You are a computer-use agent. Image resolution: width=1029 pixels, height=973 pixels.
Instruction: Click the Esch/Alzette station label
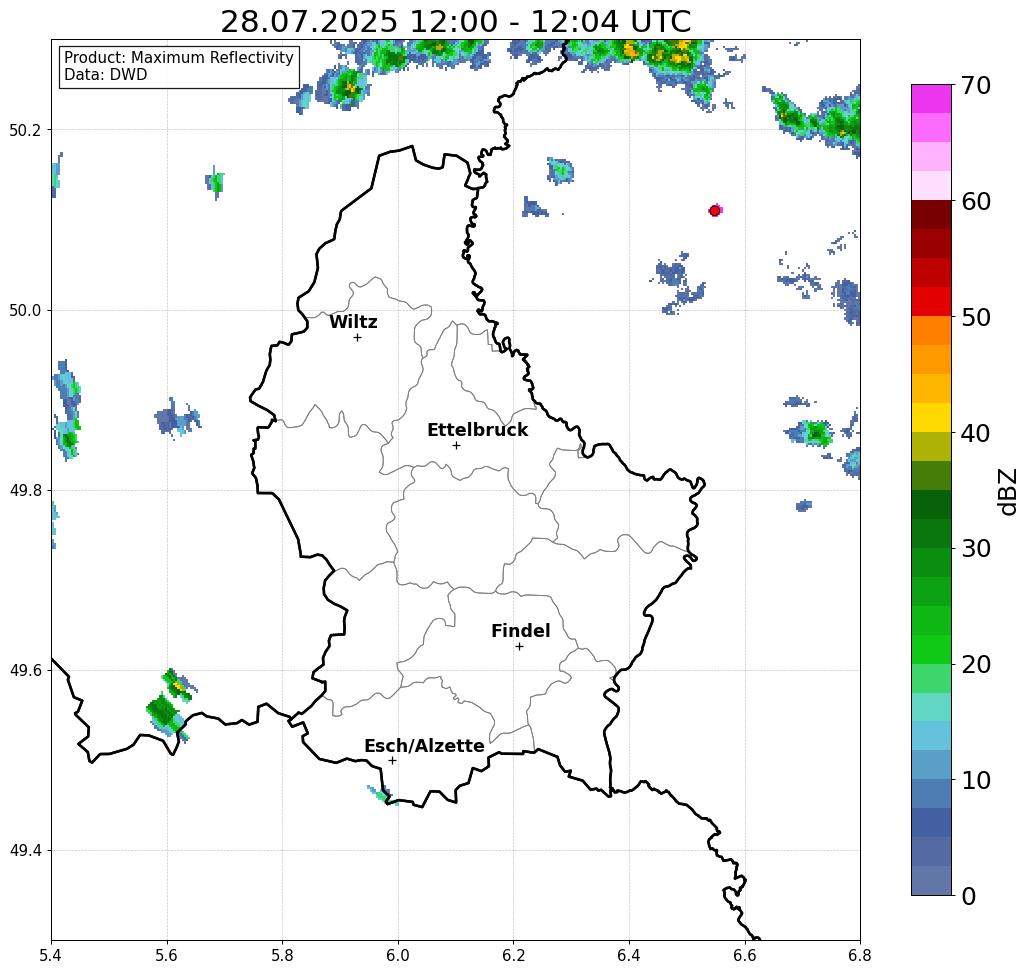click(424, 746)
